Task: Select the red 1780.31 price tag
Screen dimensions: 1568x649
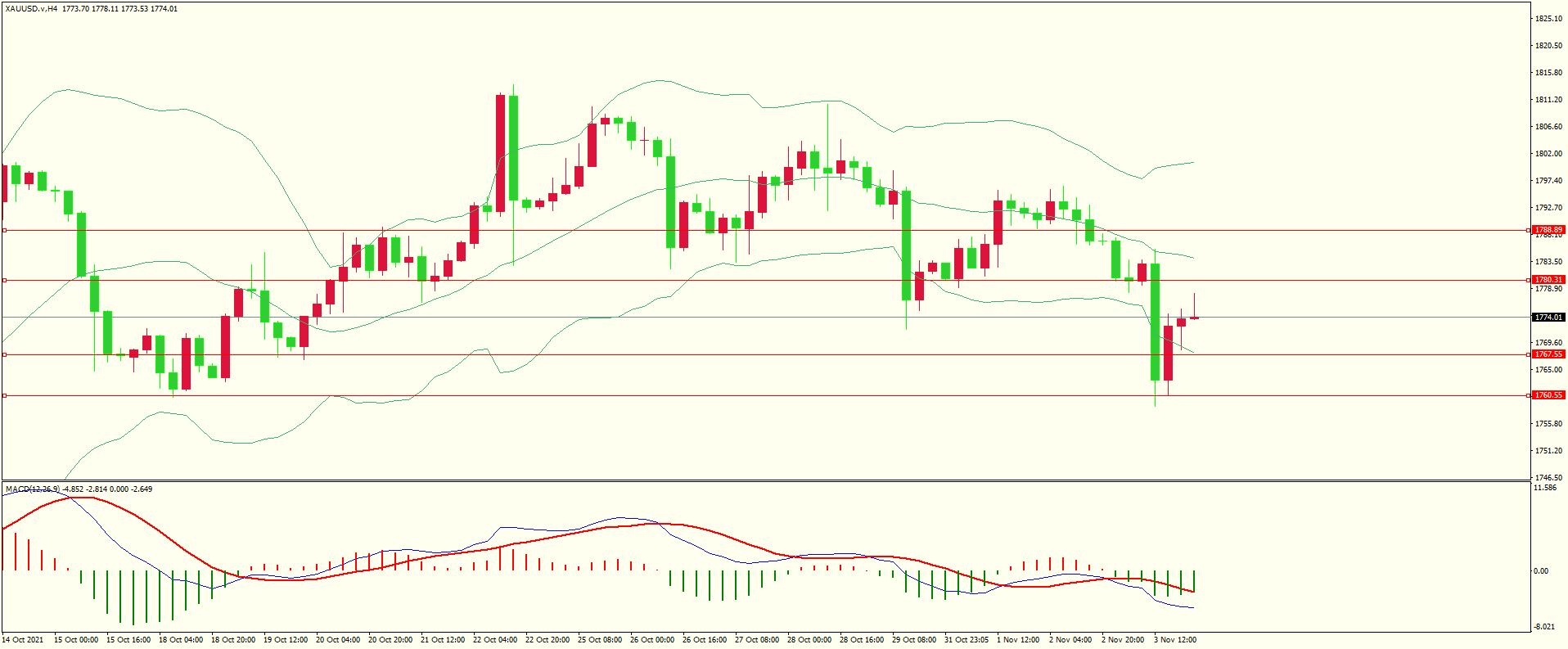Action: tap(1548, 280)
